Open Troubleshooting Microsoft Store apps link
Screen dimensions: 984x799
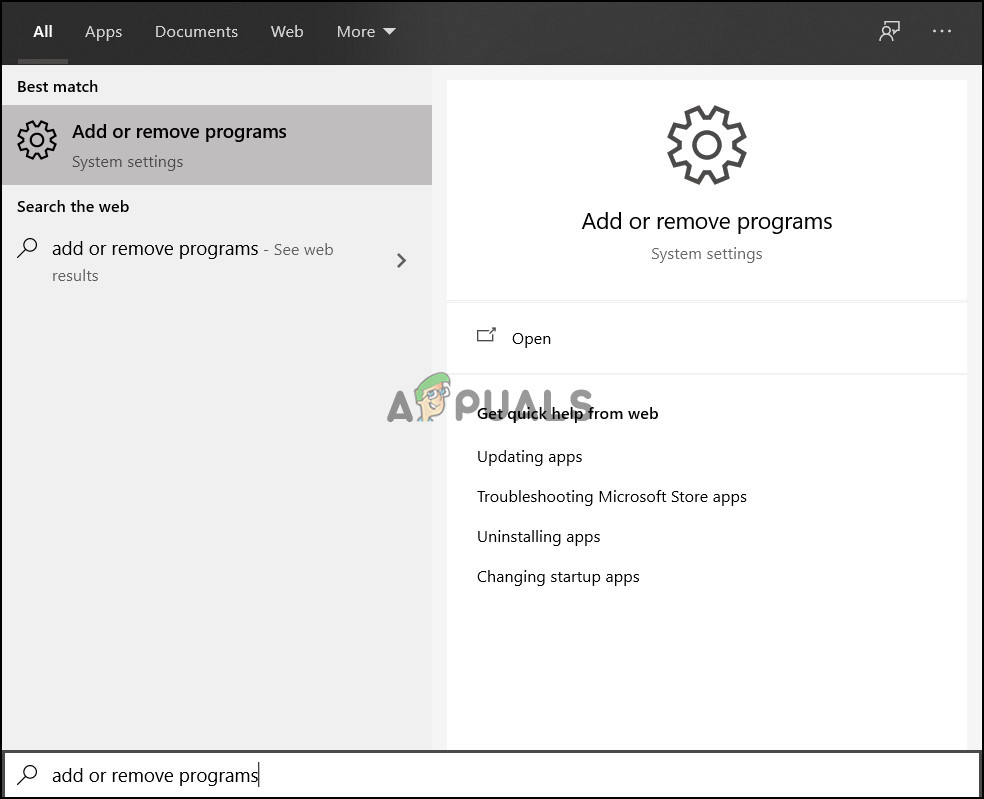[612, 497]
